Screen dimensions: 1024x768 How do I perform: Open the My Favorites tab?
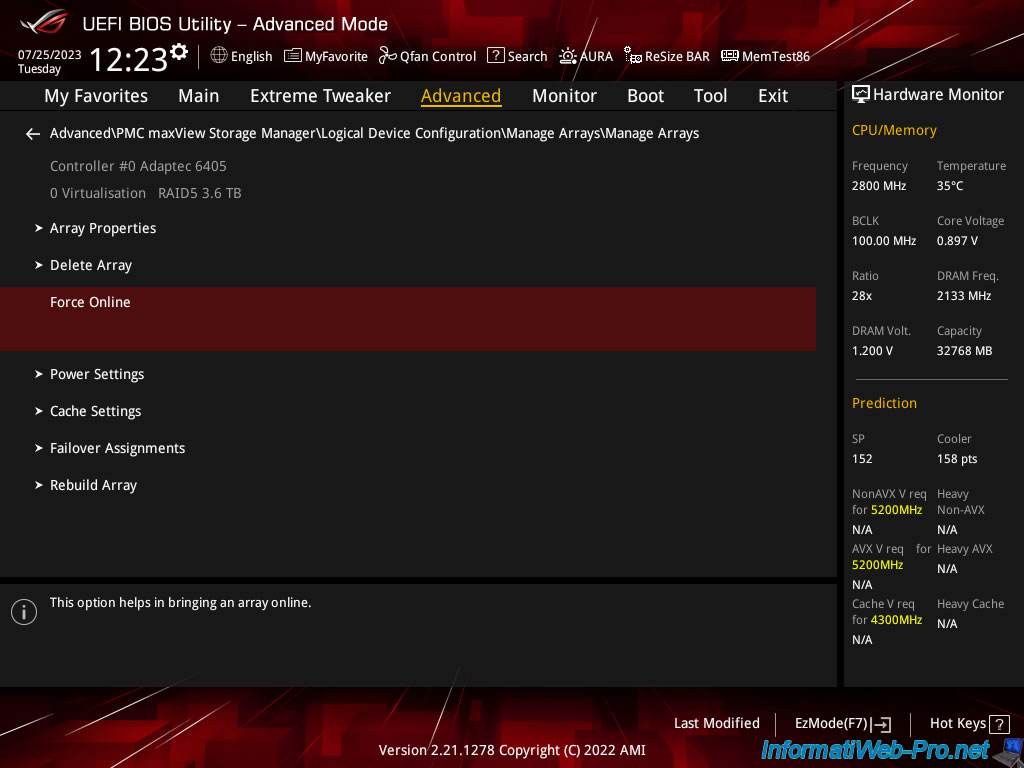click(x=96, y=96)
